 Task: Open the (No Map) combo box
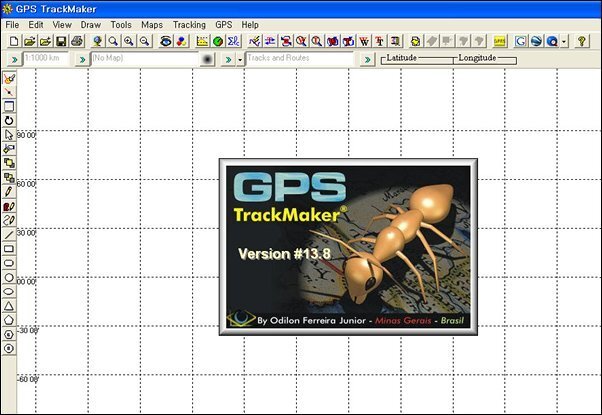point(144,58)
